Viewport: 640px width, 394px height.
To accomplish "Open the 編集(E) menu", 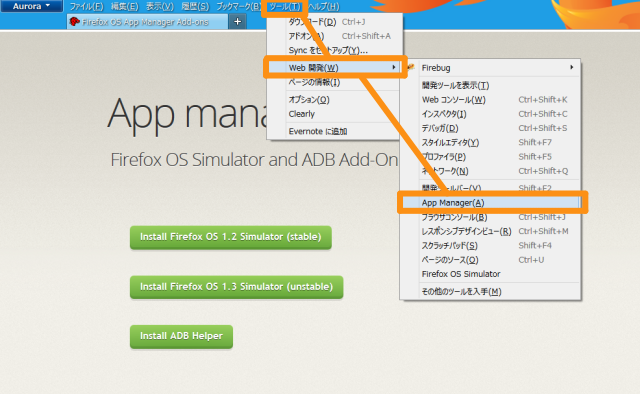I will tap(124, 7).
